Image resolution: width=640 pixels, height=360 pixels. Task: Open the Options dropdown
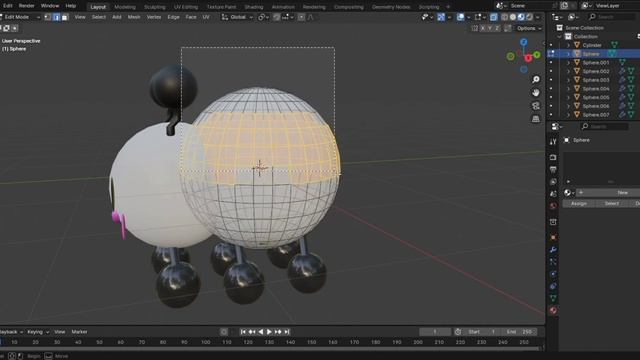(529, 28)
